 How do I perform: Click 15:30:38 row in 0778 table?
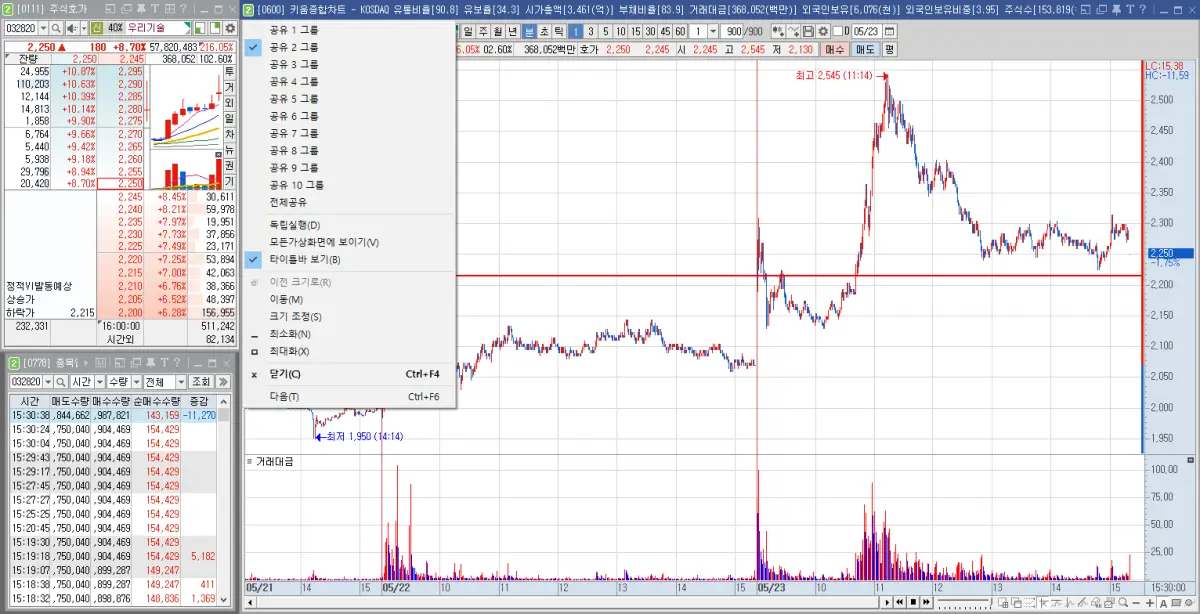(x=112, y=415)
